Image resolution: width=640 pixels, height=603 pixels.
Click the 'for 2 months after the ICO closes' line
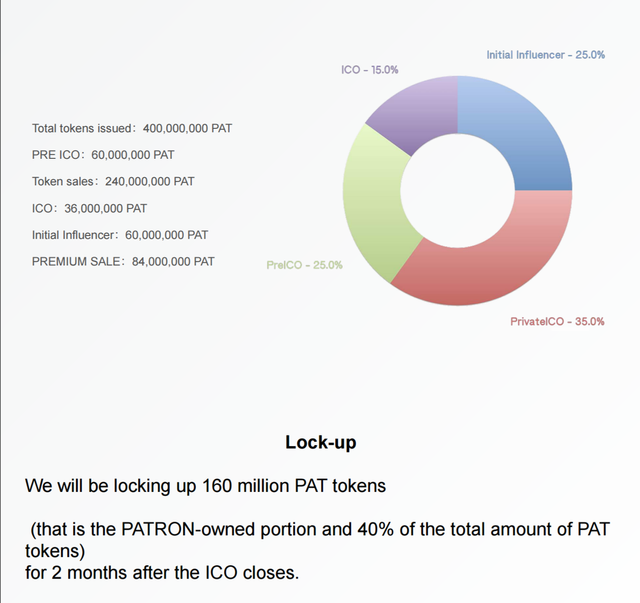tap(162, 572)
